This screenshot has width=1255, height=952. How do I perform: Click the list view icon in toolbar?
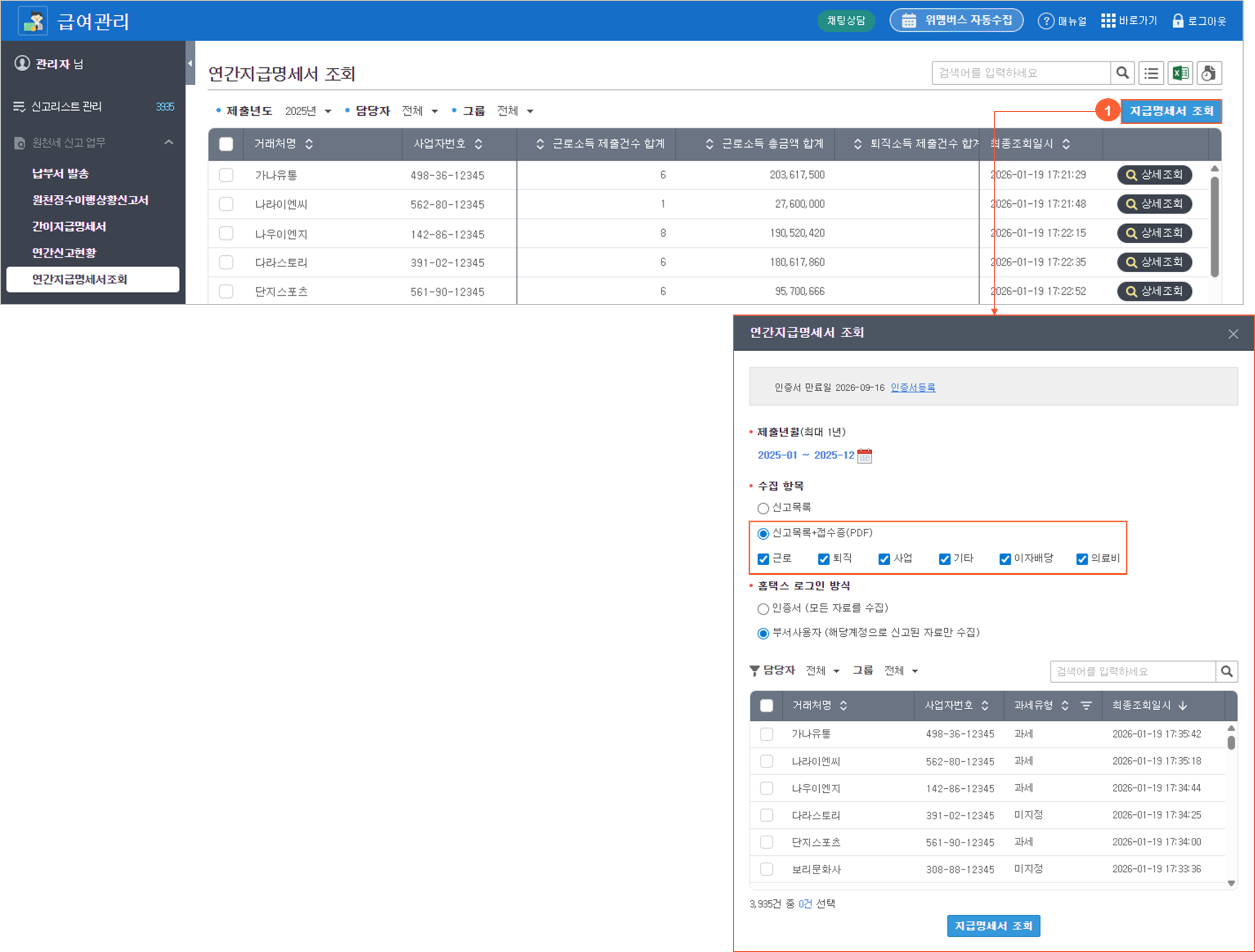[1151, 73]
